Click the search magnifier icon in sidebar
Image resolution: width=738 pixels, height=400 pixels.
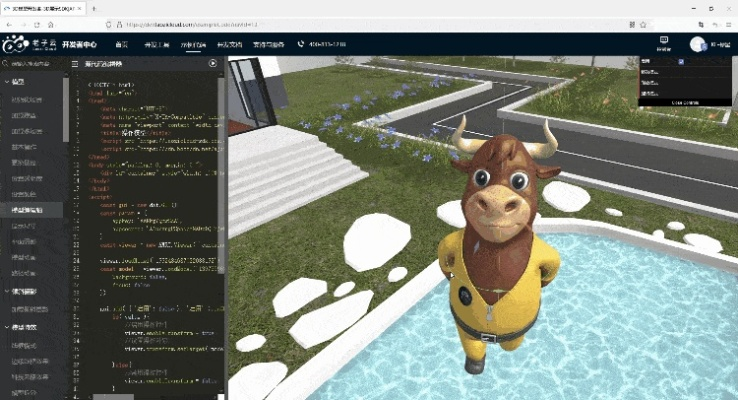[x=5, y=63]
